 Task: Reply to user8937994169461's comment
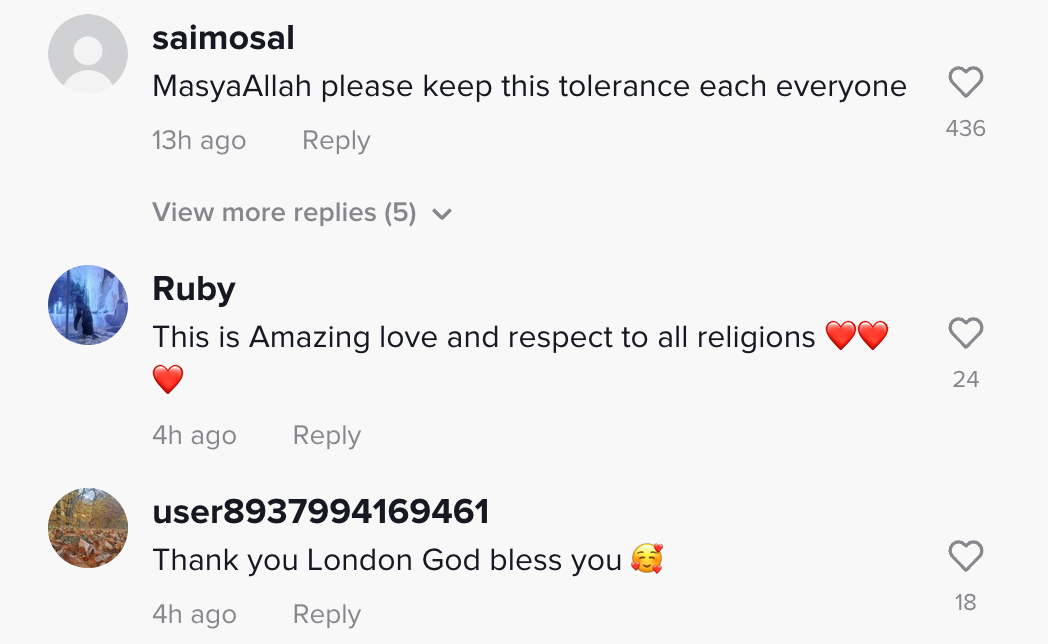[x=326, y=614]
